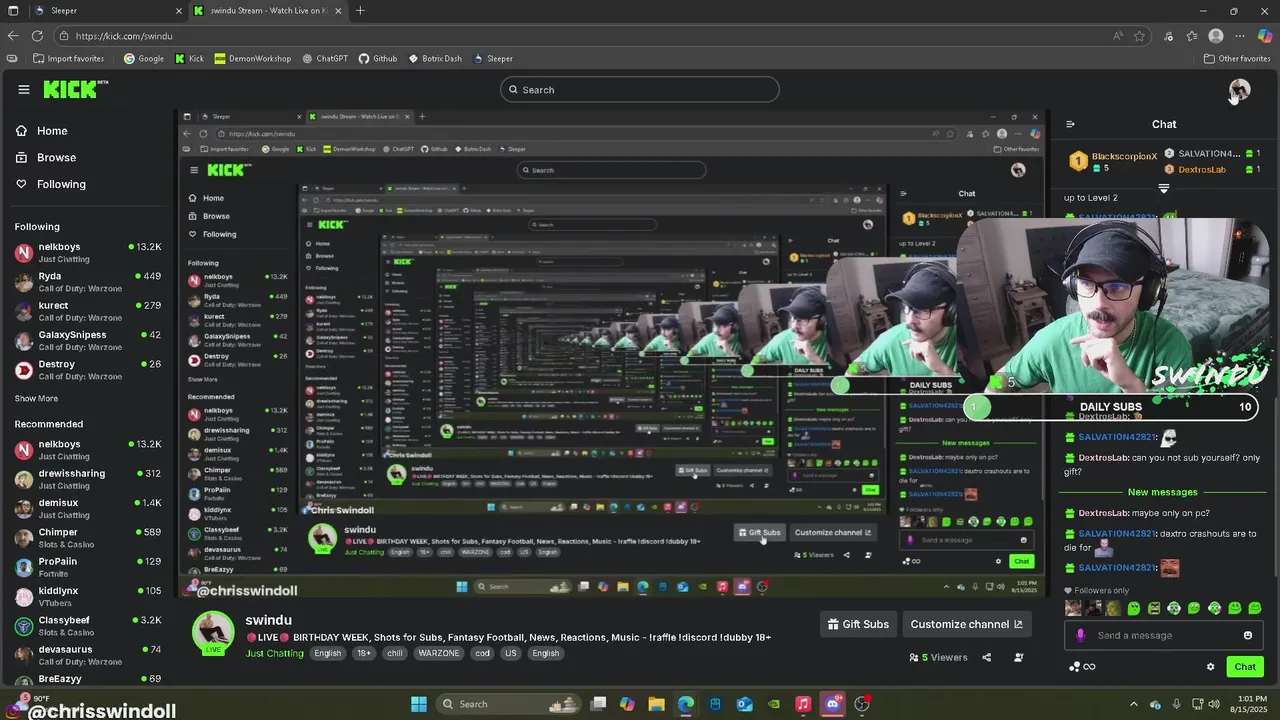Open drewissharing in Recommended list
This screenshot has height=720, width=1280.
(88, 479)
